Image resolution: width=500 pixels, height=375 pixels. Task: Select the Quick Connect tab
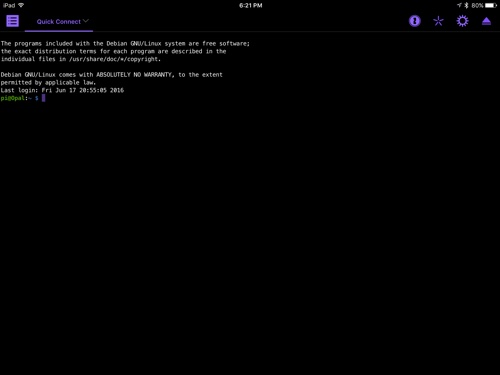click(59, 22)
